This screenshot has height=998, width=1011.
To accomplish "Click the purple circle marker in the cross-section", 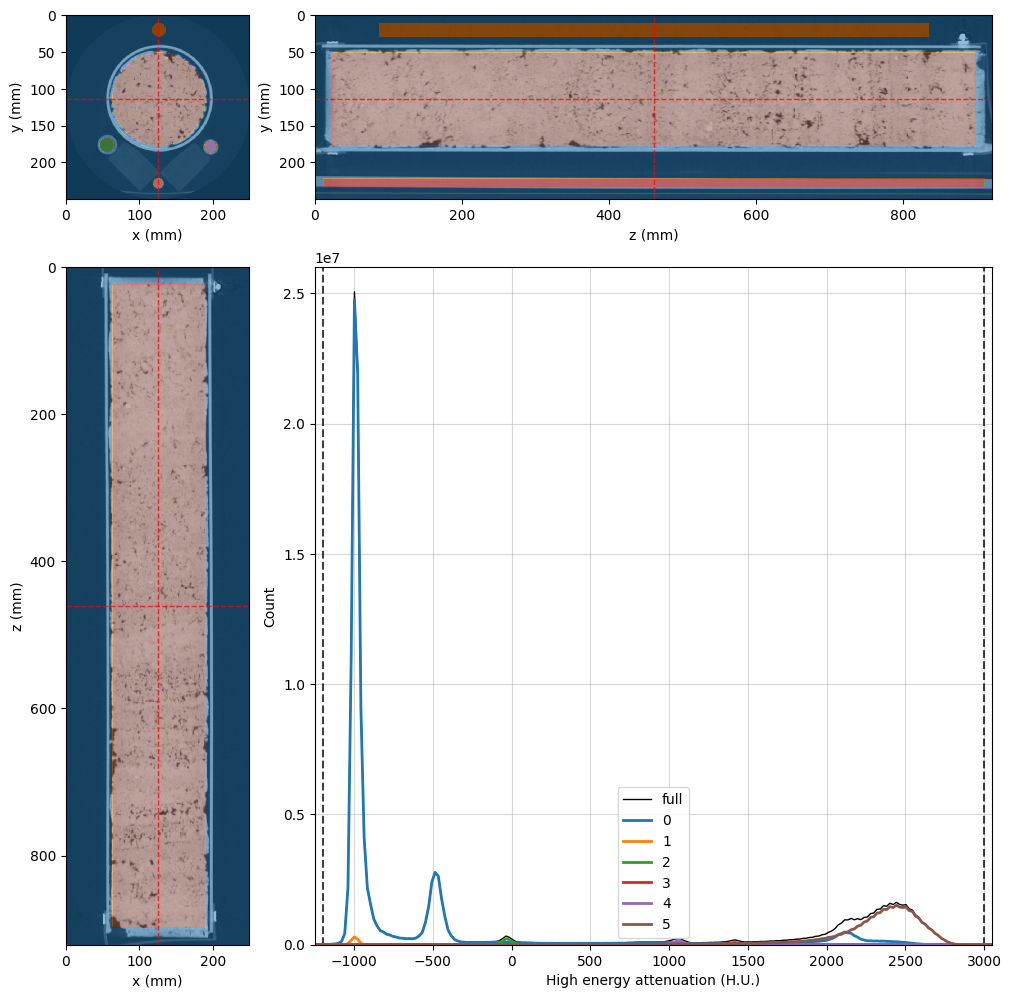I will click(x=211, y=147).
